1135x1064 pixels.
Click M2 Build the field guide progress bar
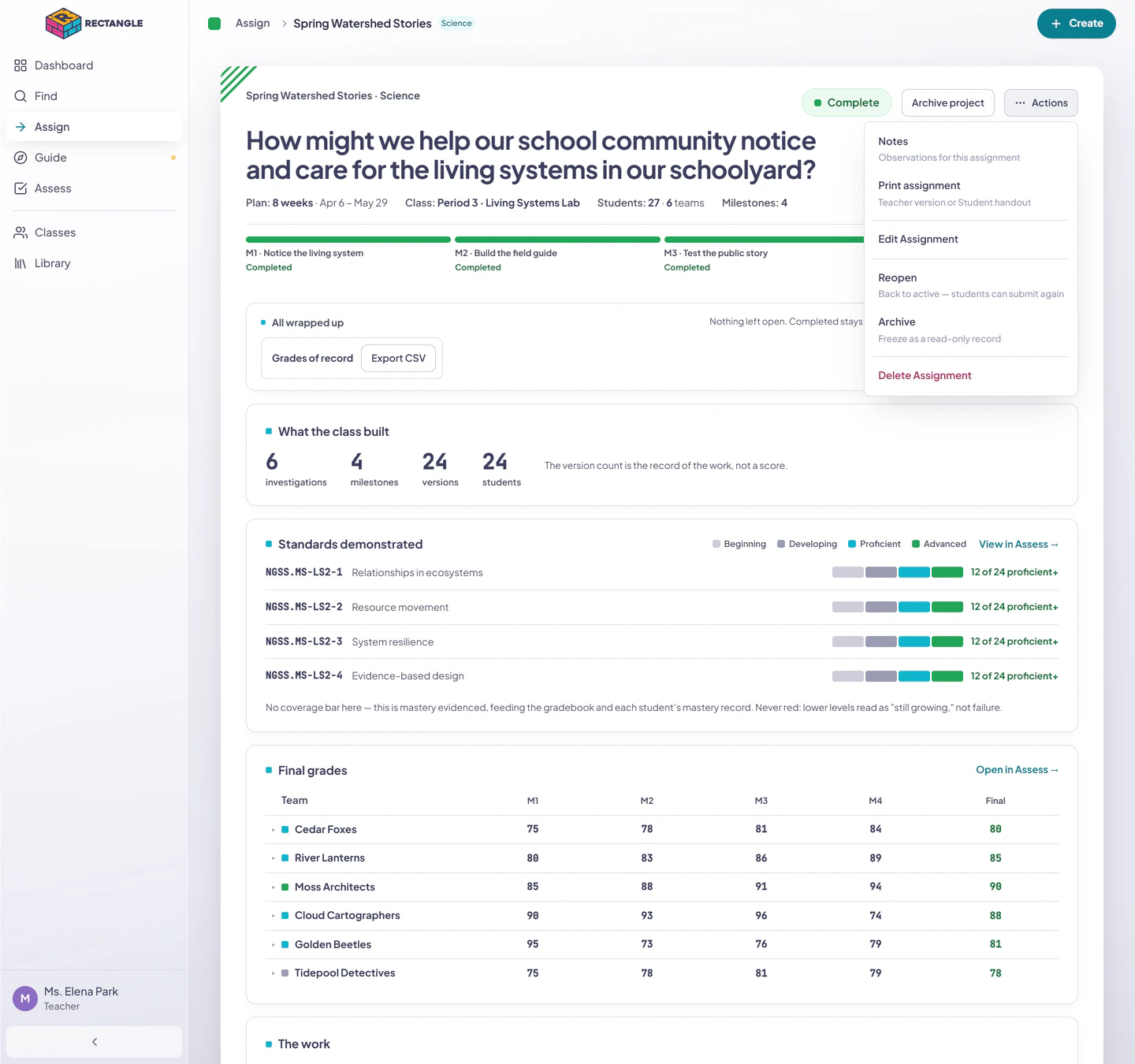point(557,240)
